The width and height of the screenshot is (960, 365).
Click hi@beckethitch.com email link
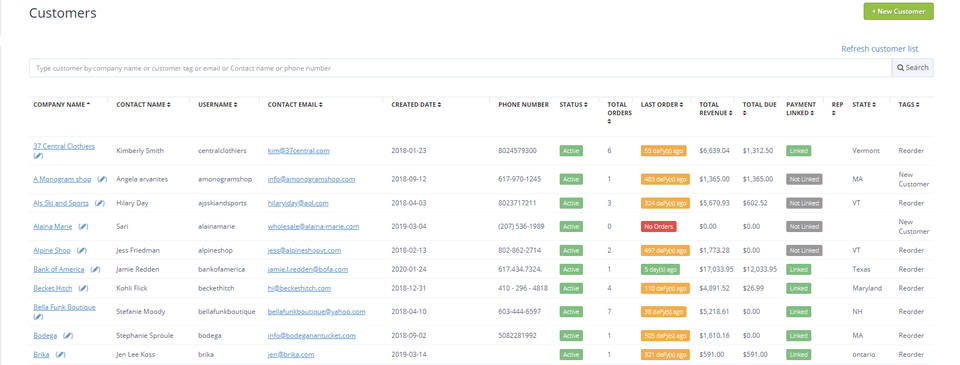click(299, 288)
